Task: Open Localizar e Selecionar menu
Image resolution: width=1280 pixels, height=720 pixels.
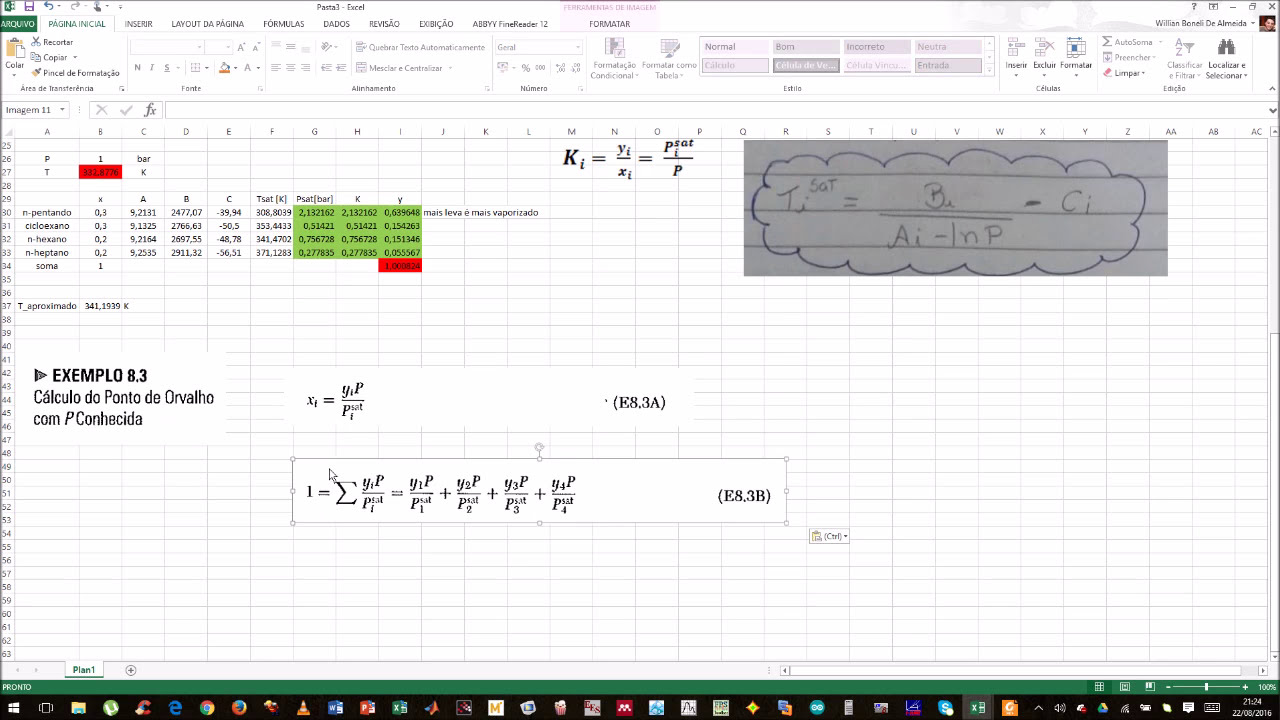Action: 1225,58
